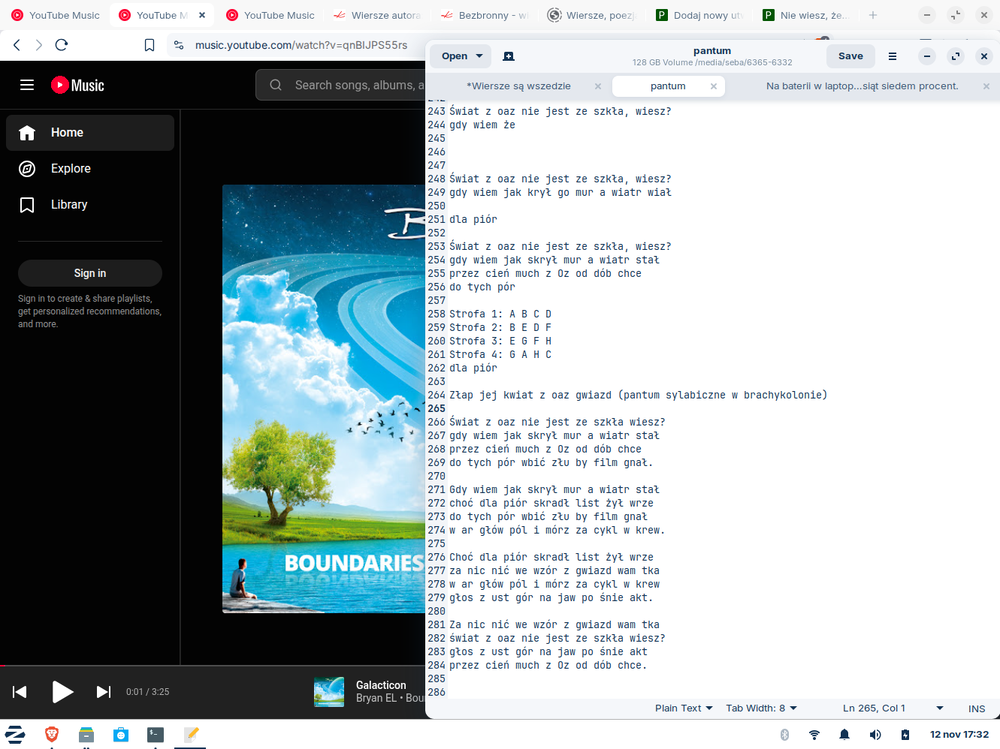This screenshot has height=749, width=1000.
Task: Open the volume control in system tray
Action: pos(875,735)
